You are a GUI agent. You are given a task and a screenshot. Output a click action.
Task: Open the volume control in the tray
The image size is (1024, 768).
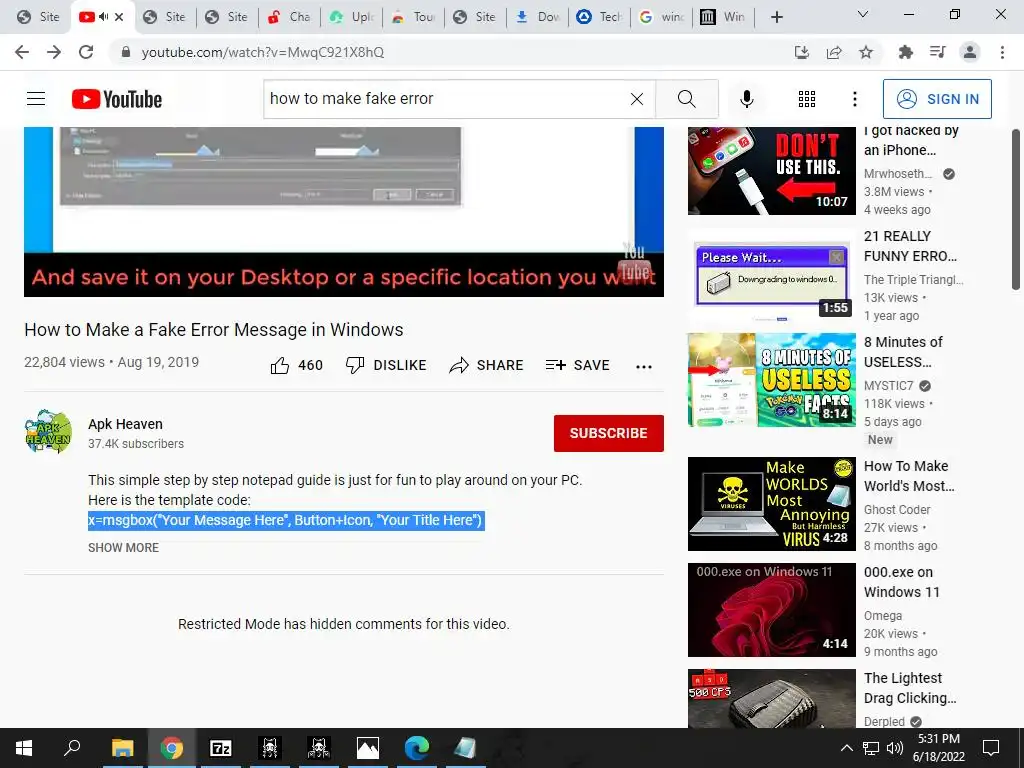895,748
